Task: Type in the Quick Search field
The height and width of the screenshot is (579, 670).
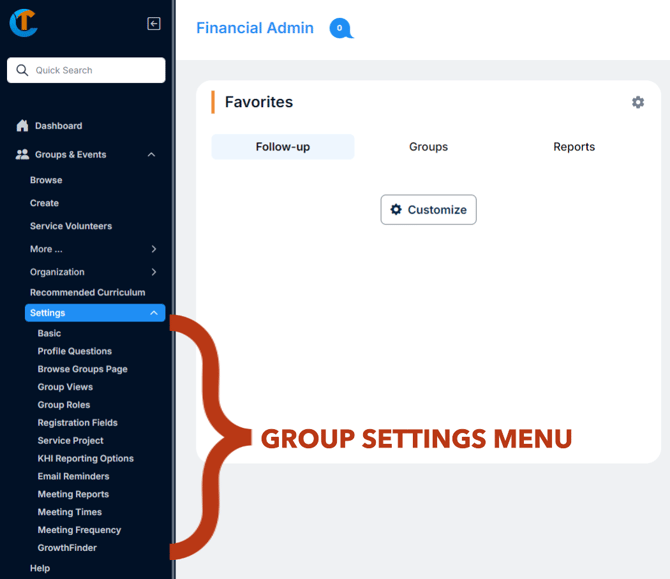Action: [95, 70]
